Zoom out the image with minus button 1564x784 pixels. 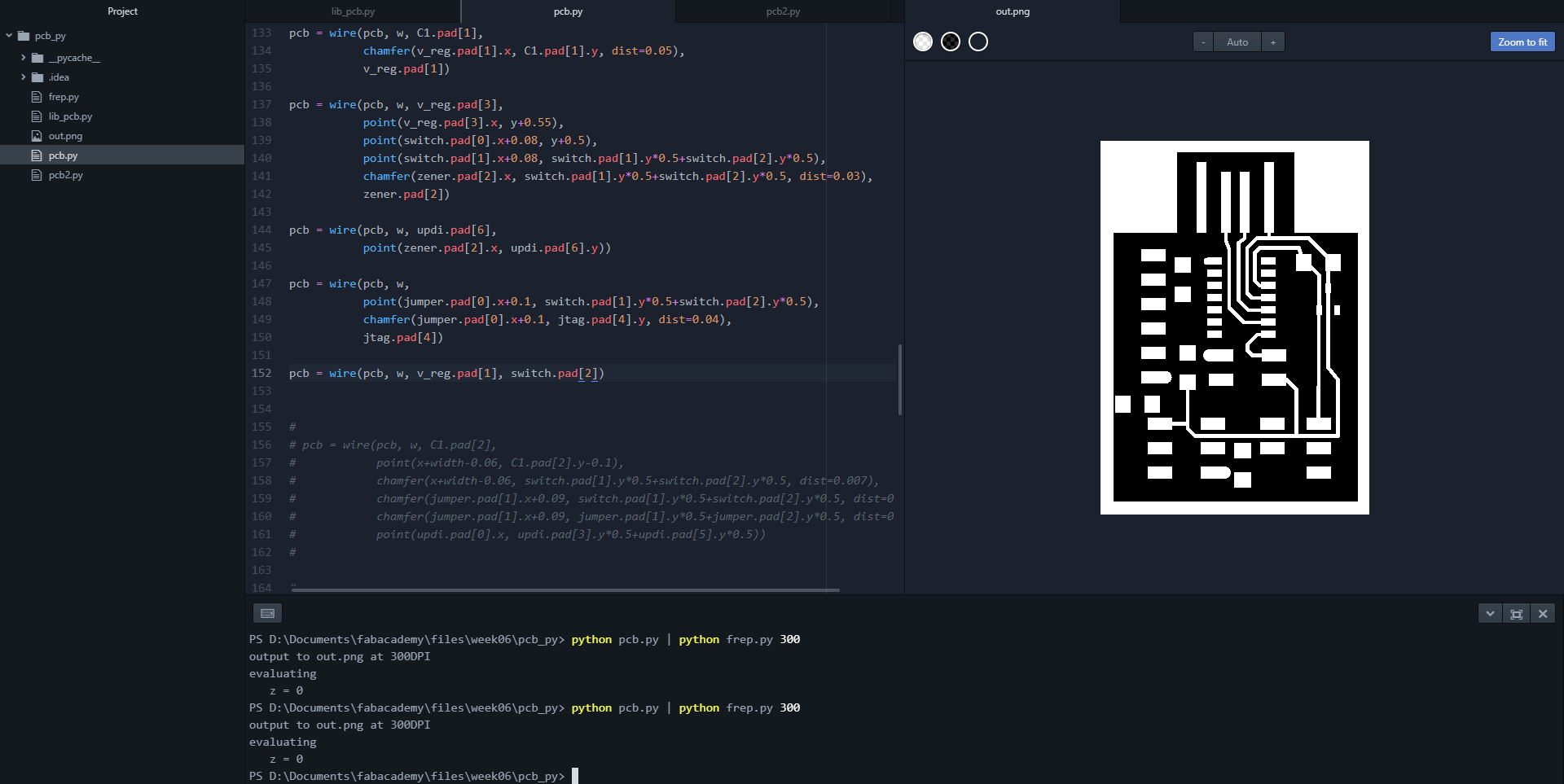pyautogui.click(x=1203, y=42)
